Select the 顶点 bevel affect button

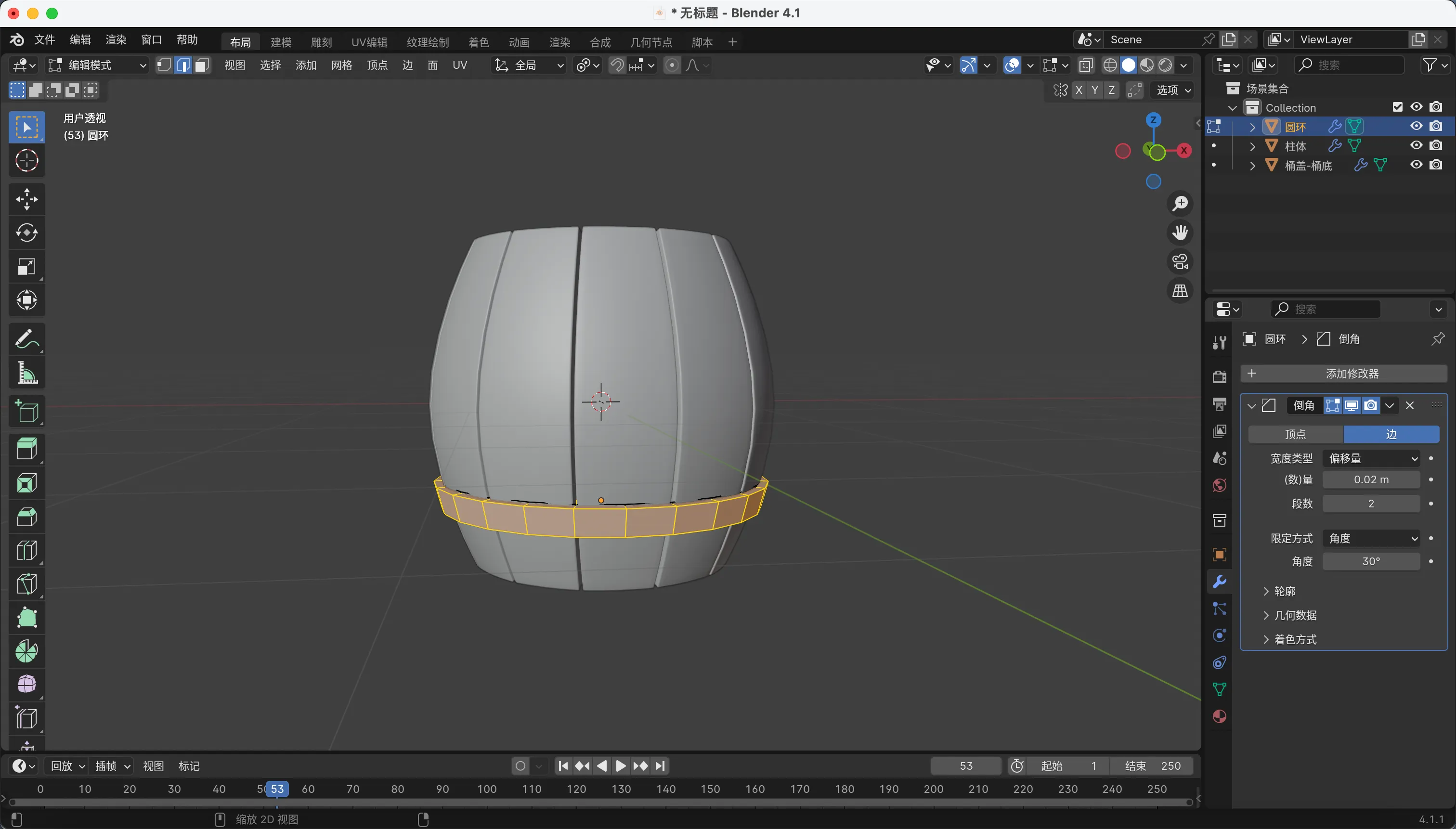[1295, 434]
